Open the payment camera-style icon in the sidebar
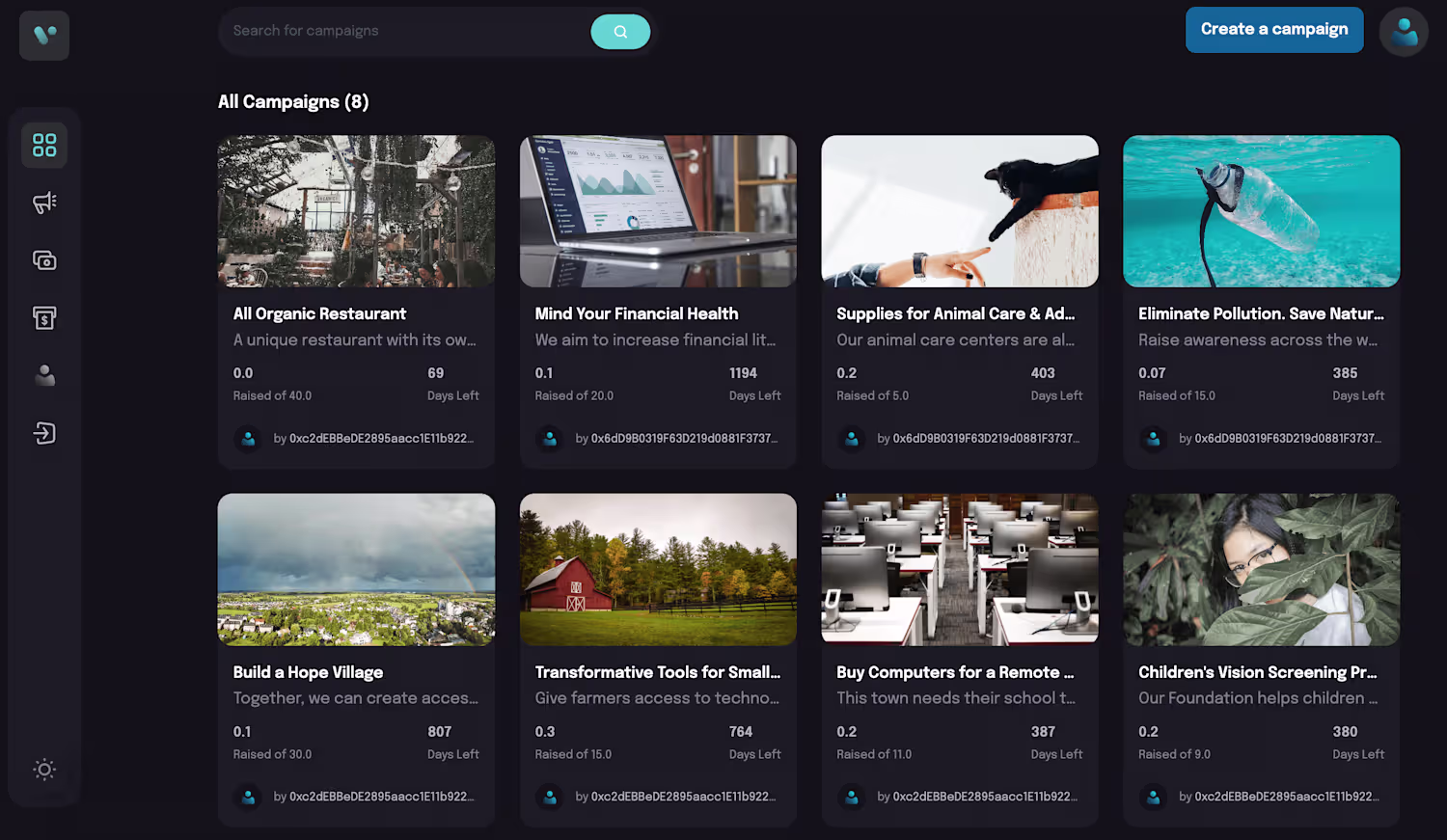The image size is (1447, 840). (x=44, y=260)
